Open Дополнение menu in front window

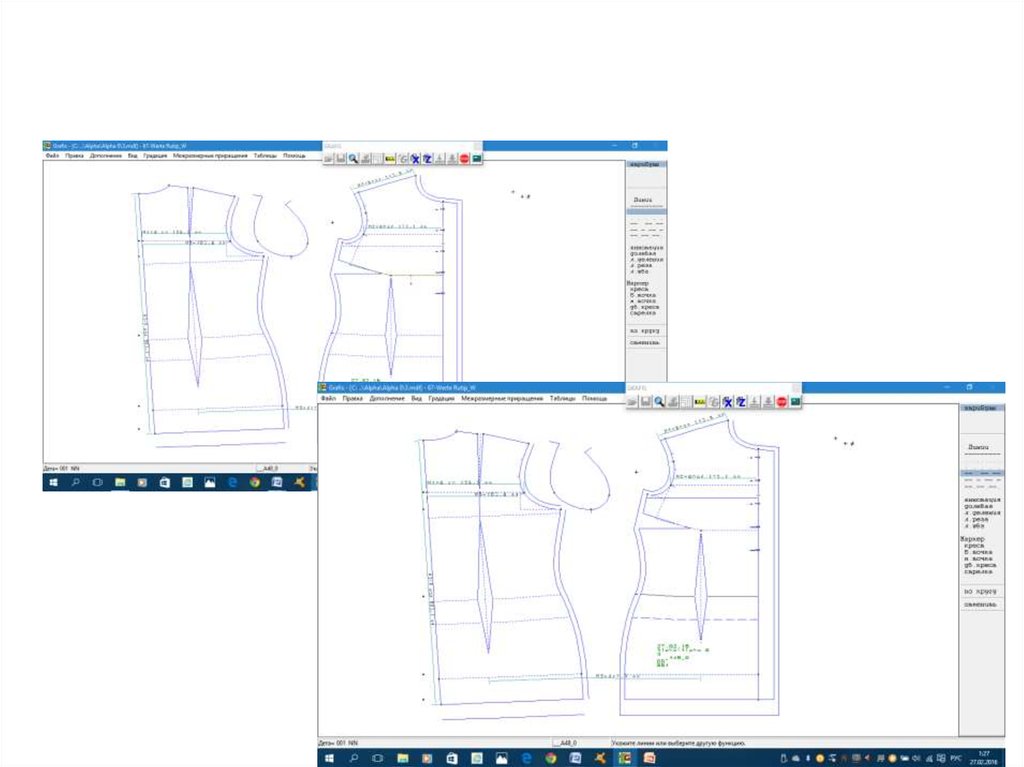click(x=387, y=398)
